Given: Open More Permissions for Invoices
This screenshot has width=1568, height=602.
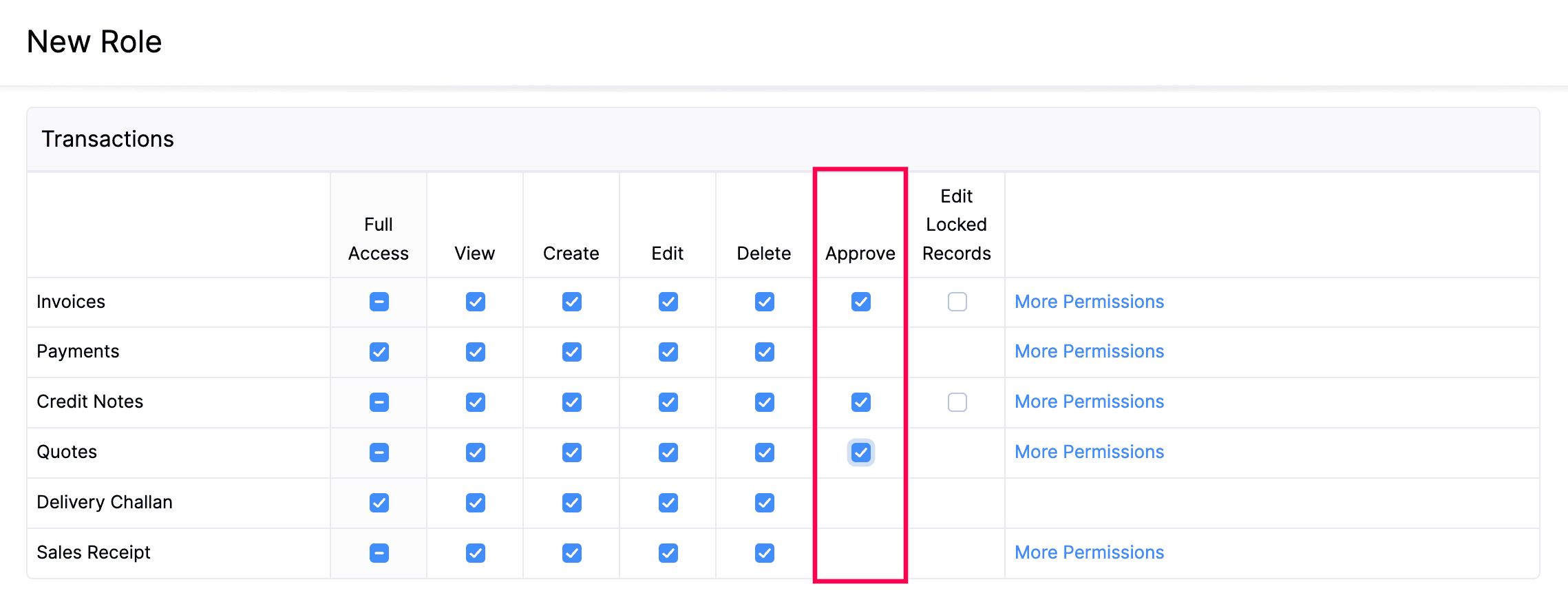Looking at the screenshot, I should click(1089, 302).
